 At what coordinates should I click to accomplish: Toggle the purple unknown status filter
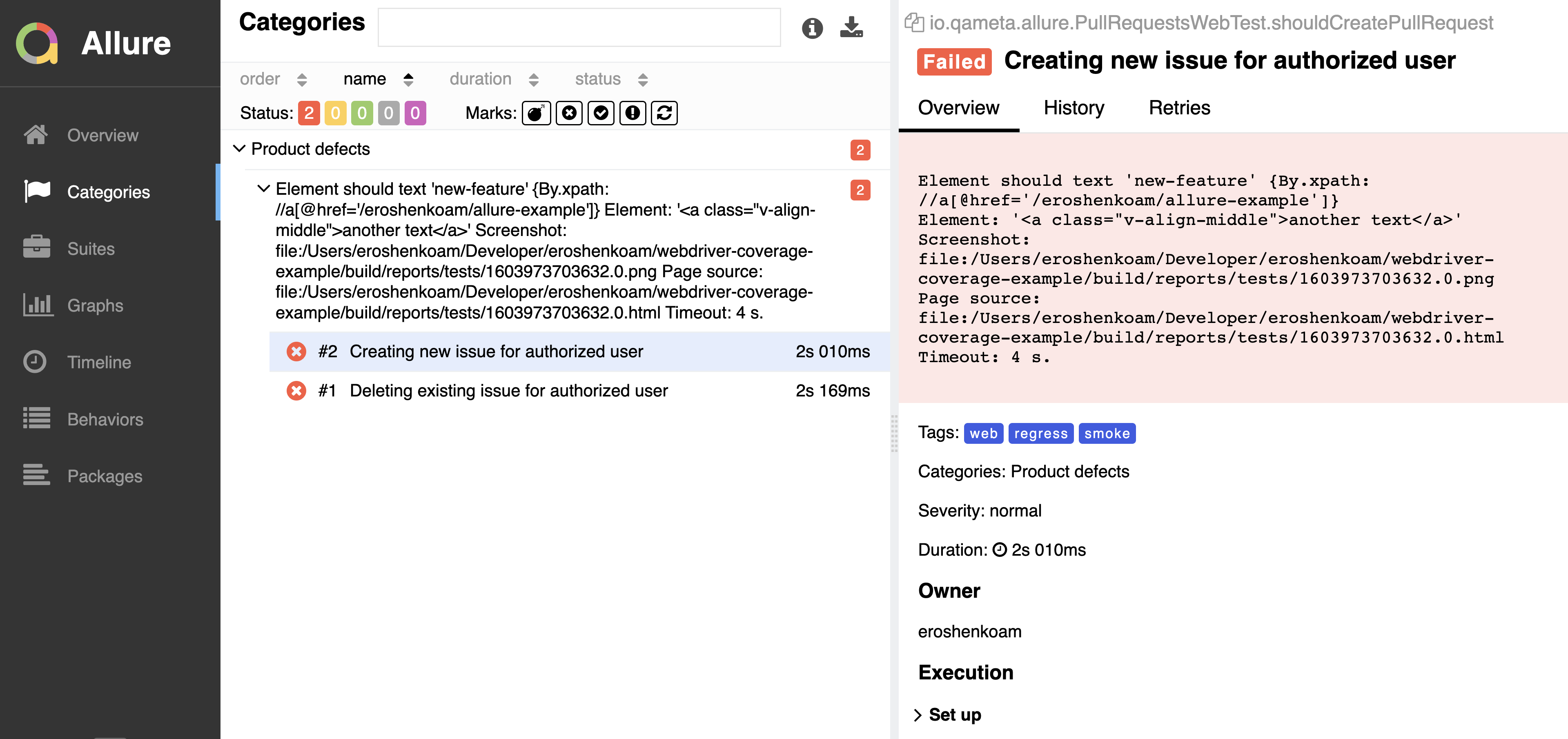point(414,113)
